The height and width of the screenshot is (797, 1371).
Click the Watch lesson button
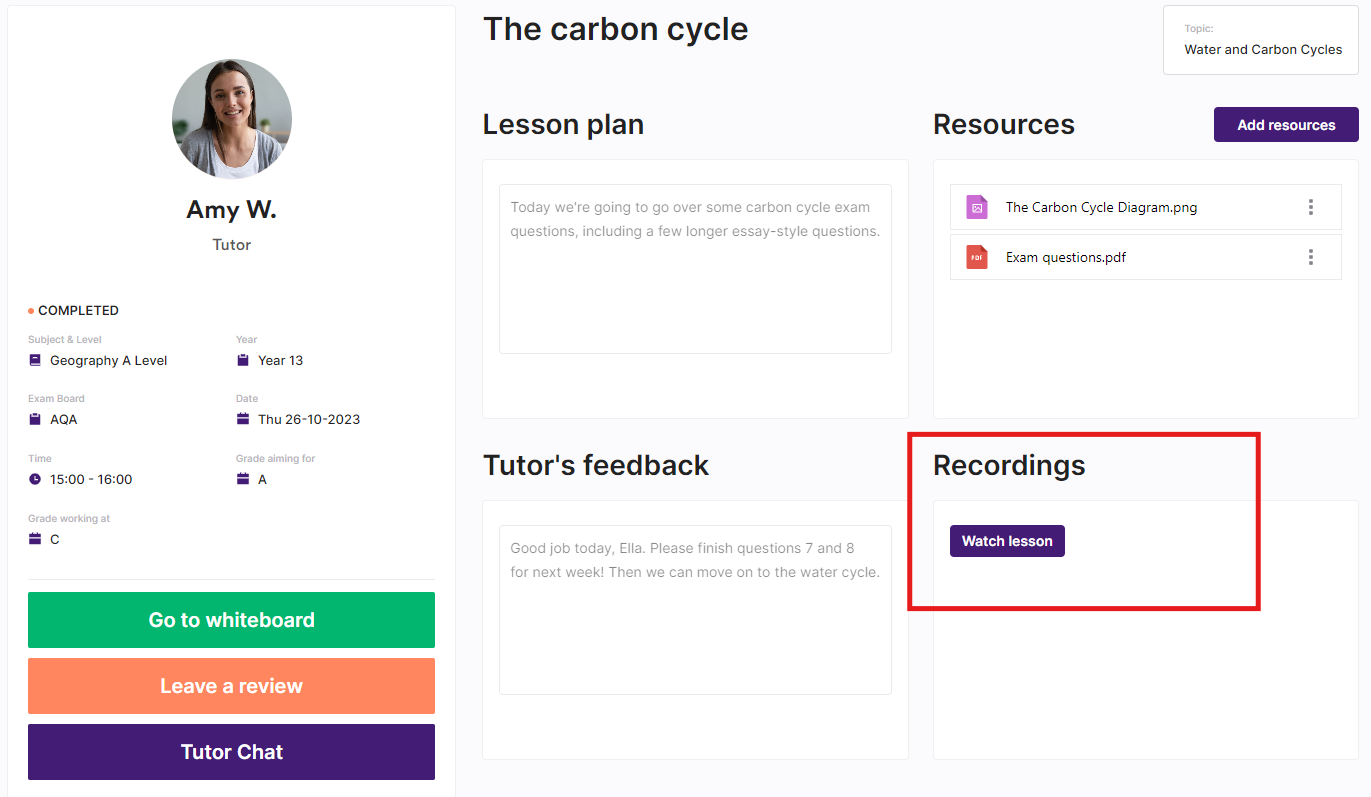pos(1007,541)
